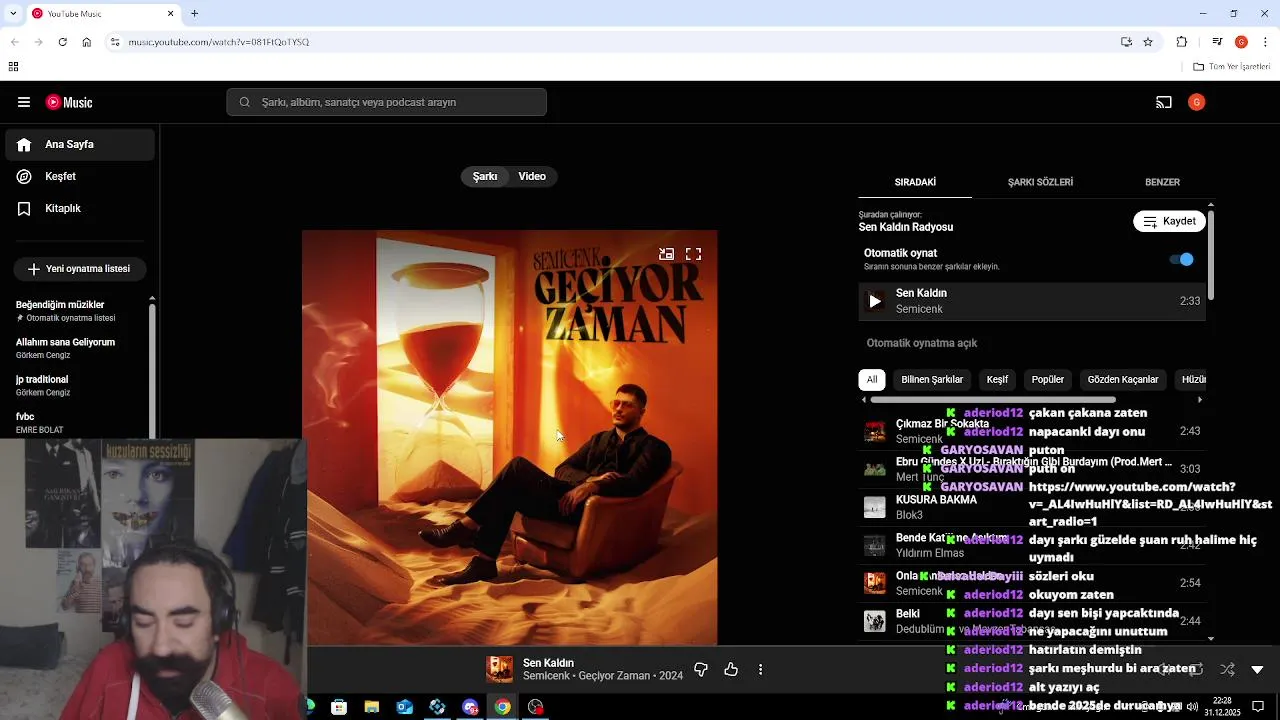1280x720 pixels.
Task: Open the Chrome profile avatar
Action: click(x=1241, y=42)
